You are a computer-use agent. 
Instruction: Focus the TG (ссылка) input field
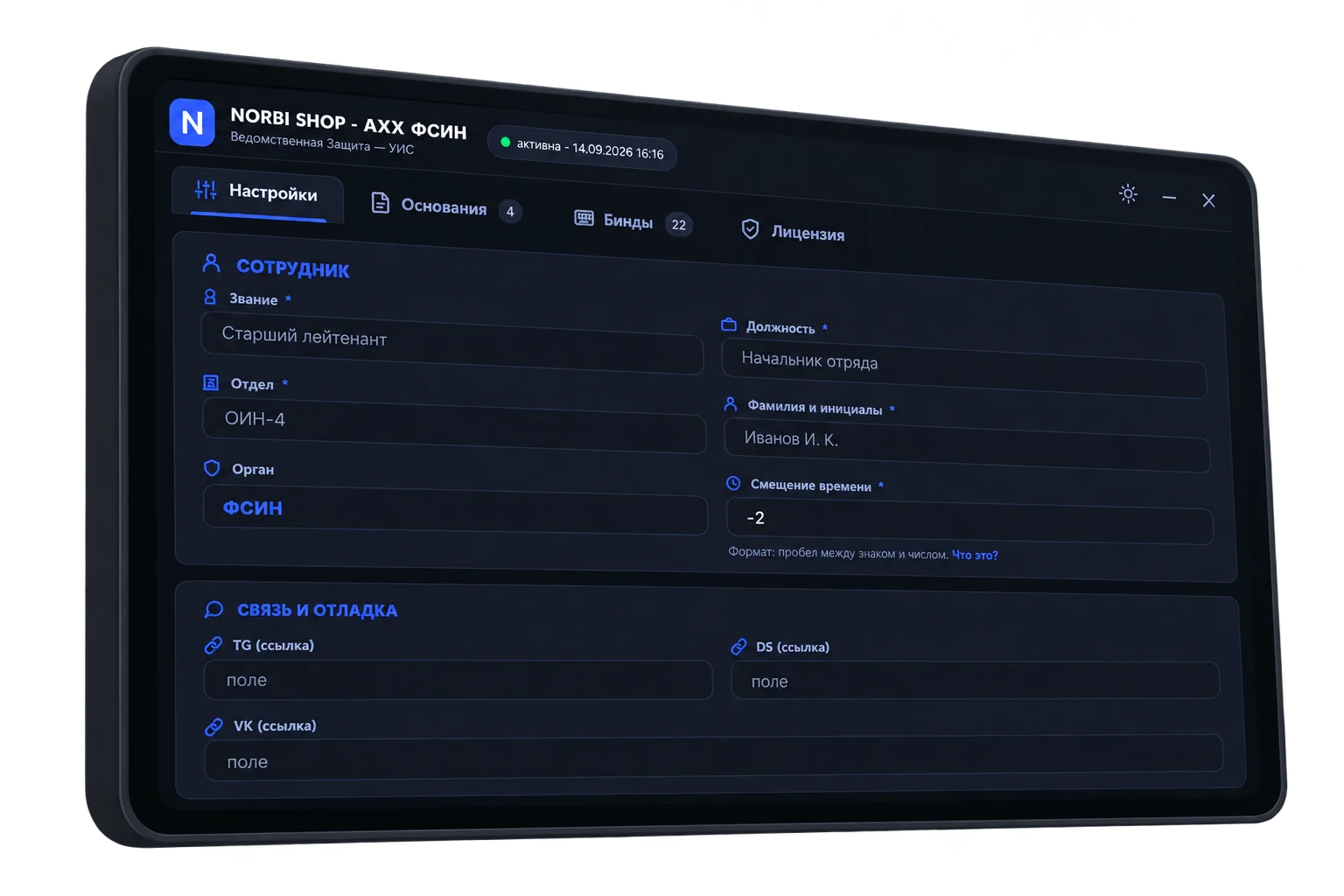[458, 680]
